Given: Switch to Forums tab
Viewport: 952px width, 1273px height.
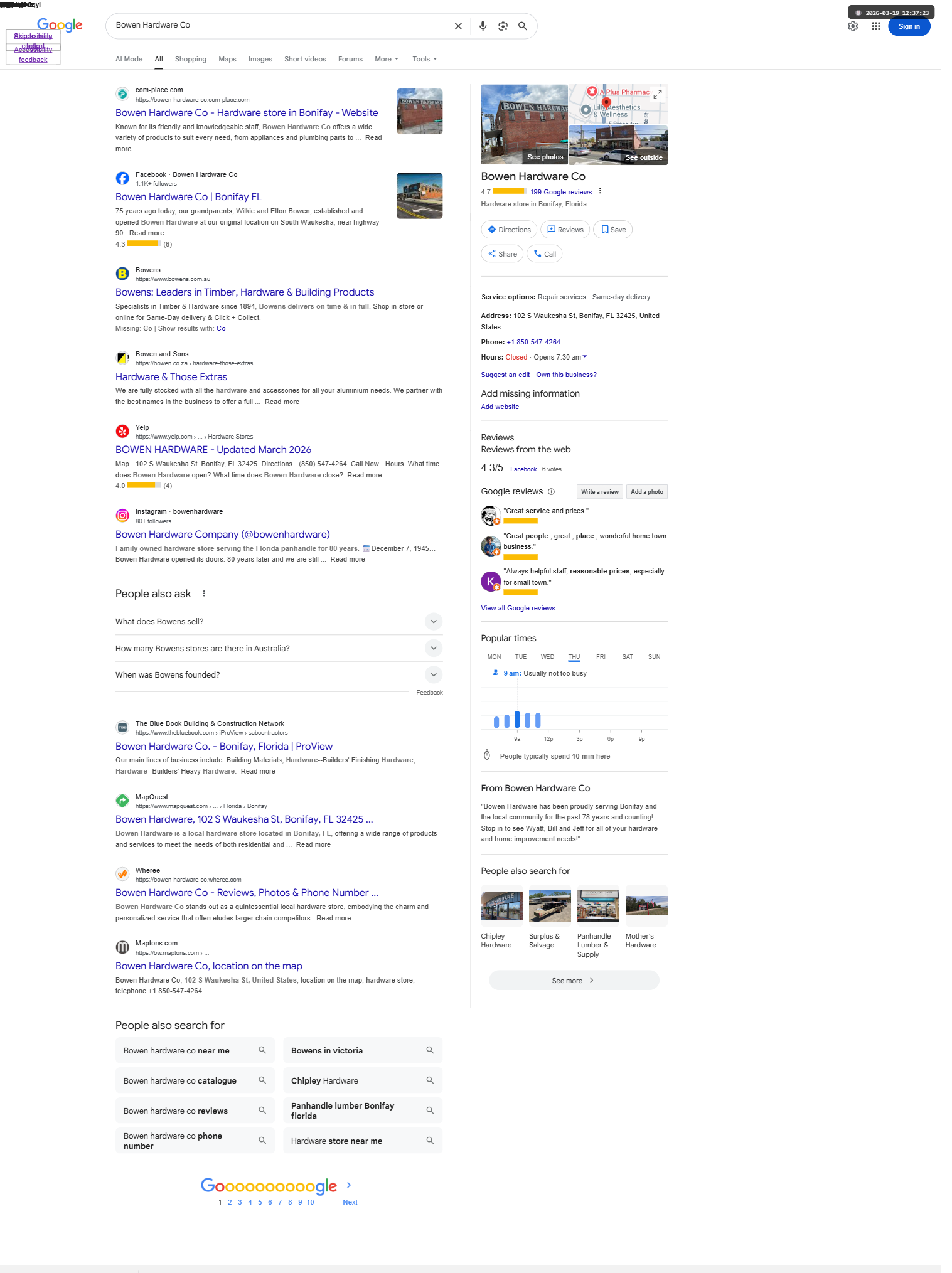Looking at the screenshot, I should [x=350, y=59].
